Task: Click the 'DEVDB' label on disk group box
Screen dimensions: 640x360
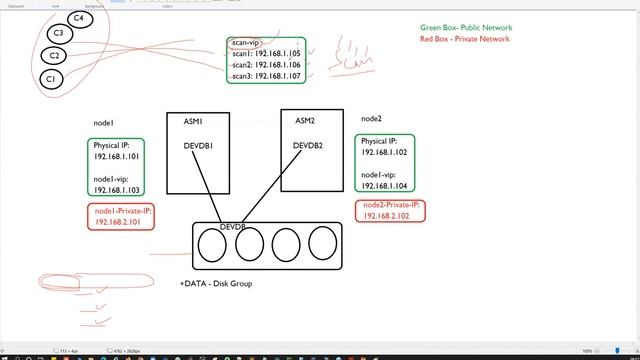Action: 232,227
